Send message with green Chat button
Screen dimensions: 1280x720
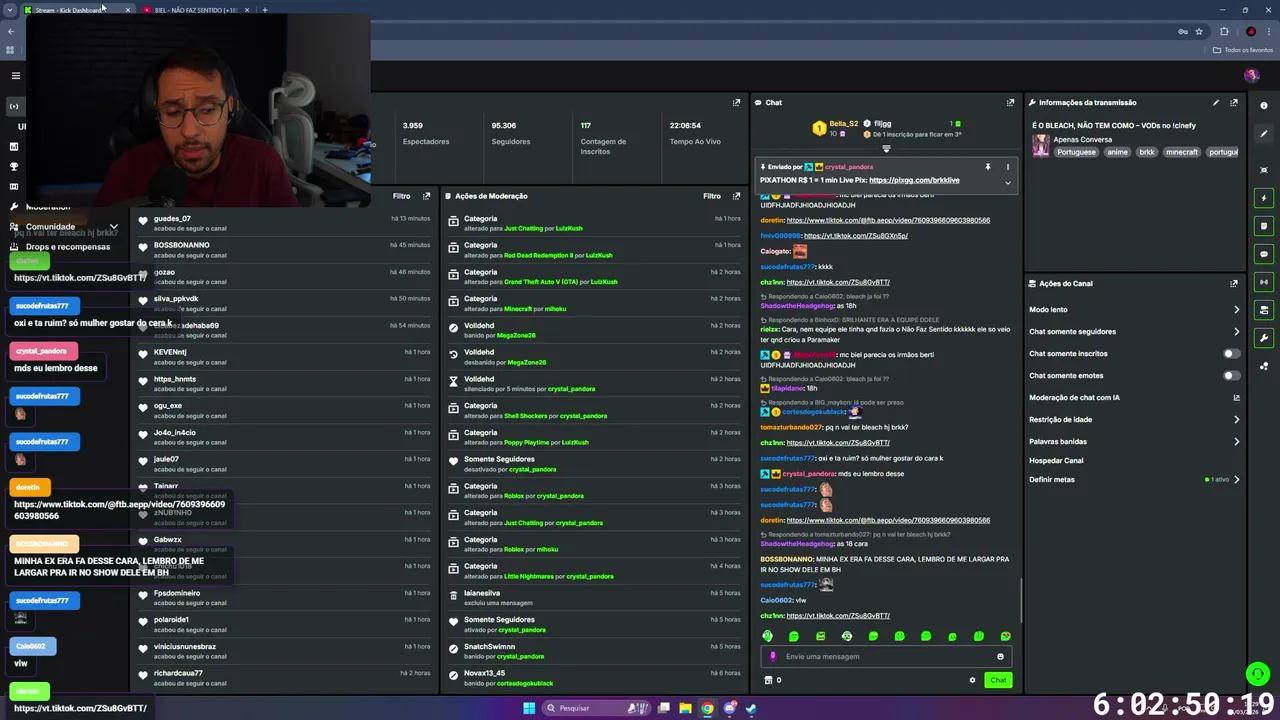(998, 680)
